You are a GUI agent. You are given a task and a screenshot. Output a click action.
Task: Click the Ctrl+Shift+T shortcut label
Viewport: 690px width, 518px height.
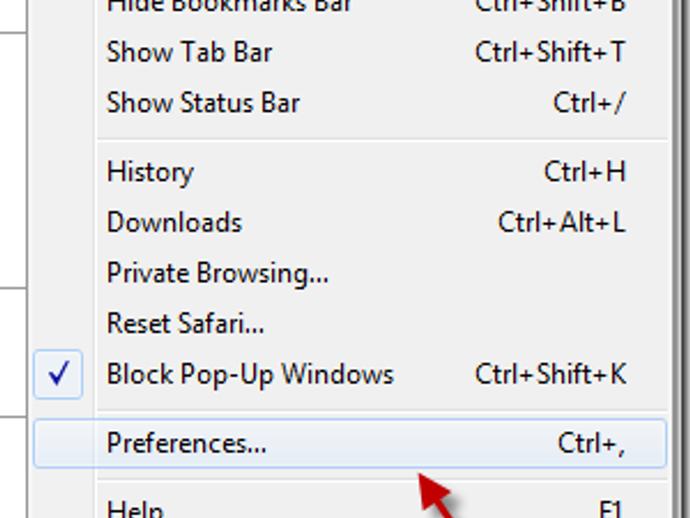[x=550, y=52]
